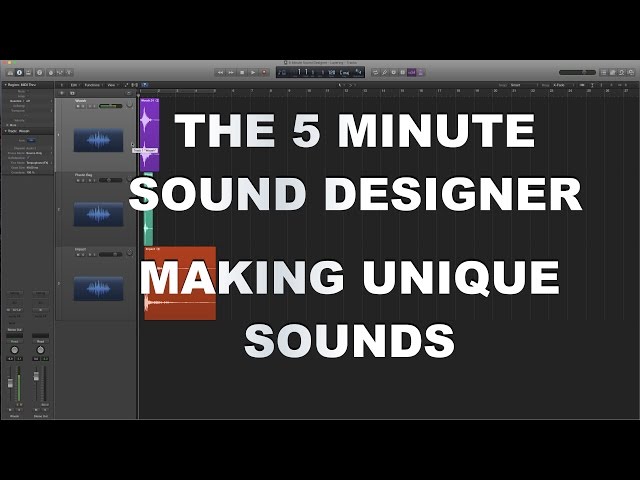Open the View menu in tracks area

pyautogui.click(x=112, y=85)
